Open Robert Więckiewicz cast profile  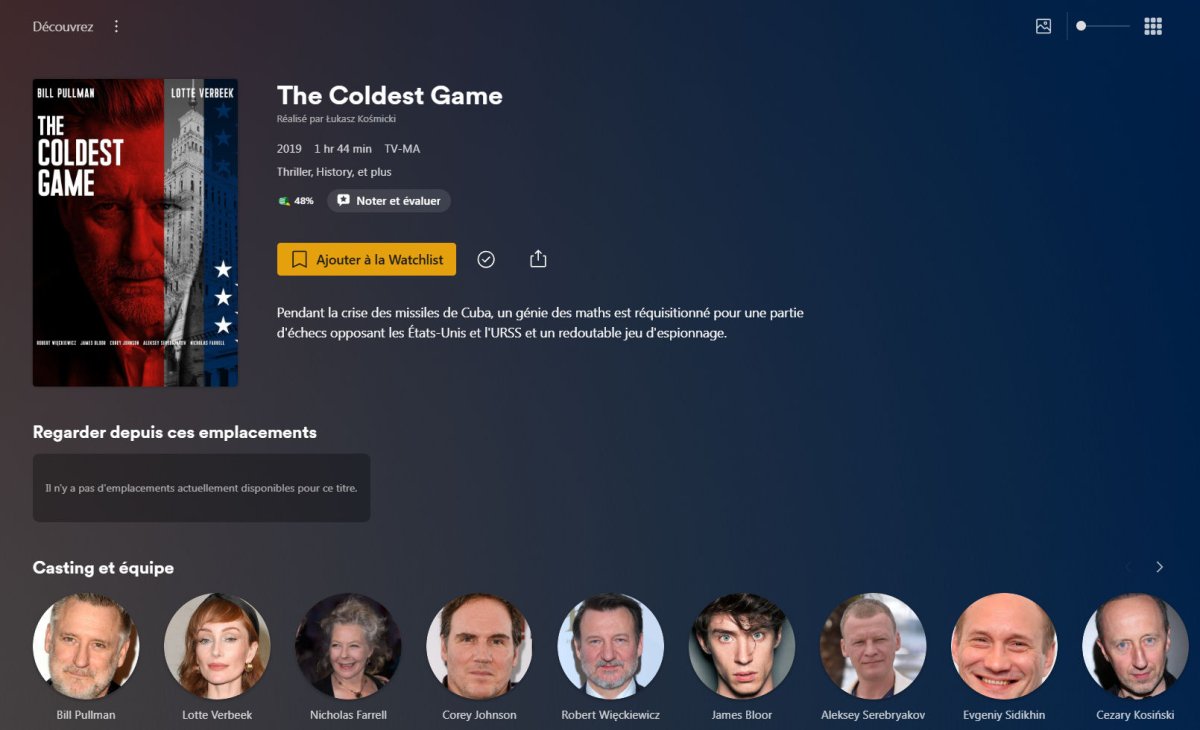(x=611, y=646)
